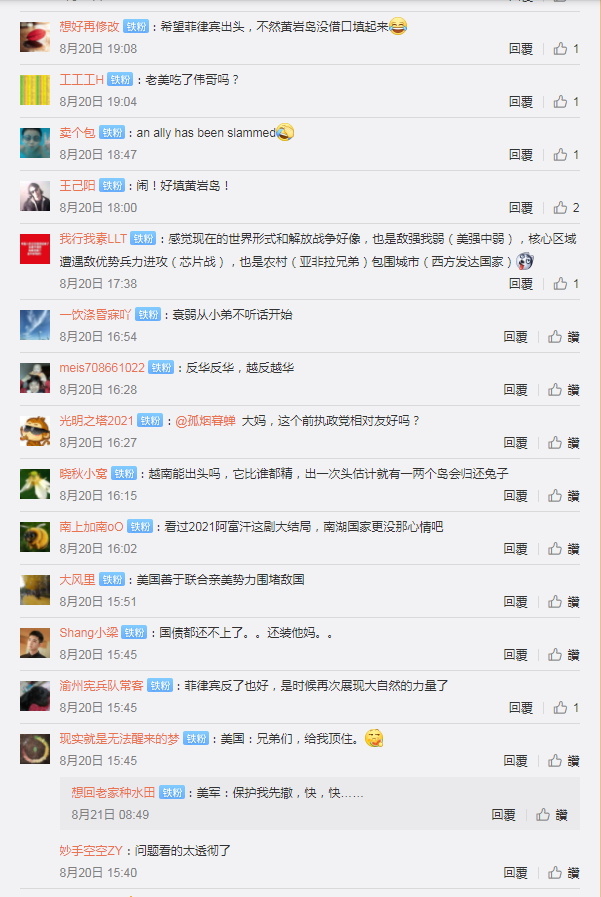The image size is (601, 897).
Task: Like 工工工H's comment with thumbs-up
Action: click(x=566, y=102)
